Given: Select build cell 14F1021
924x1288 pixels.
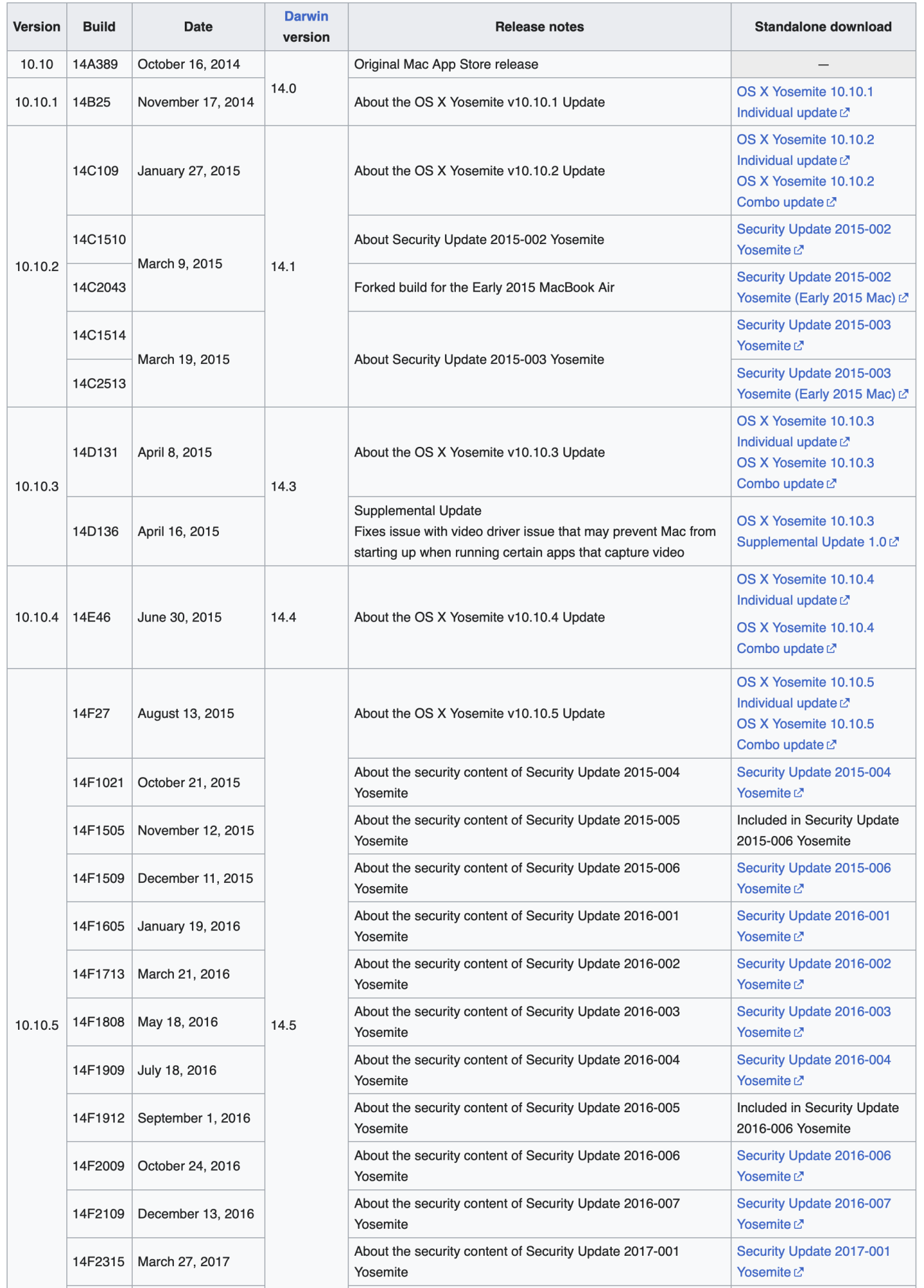Looking at the screenshot, I should 99,782.
